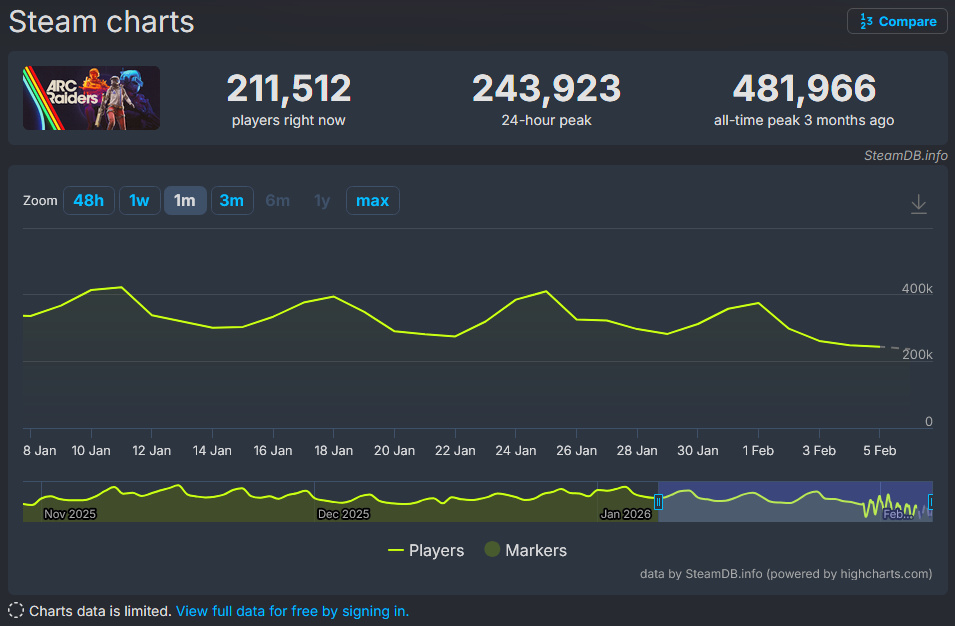Click the left navigator range handle

pos(658,502)
